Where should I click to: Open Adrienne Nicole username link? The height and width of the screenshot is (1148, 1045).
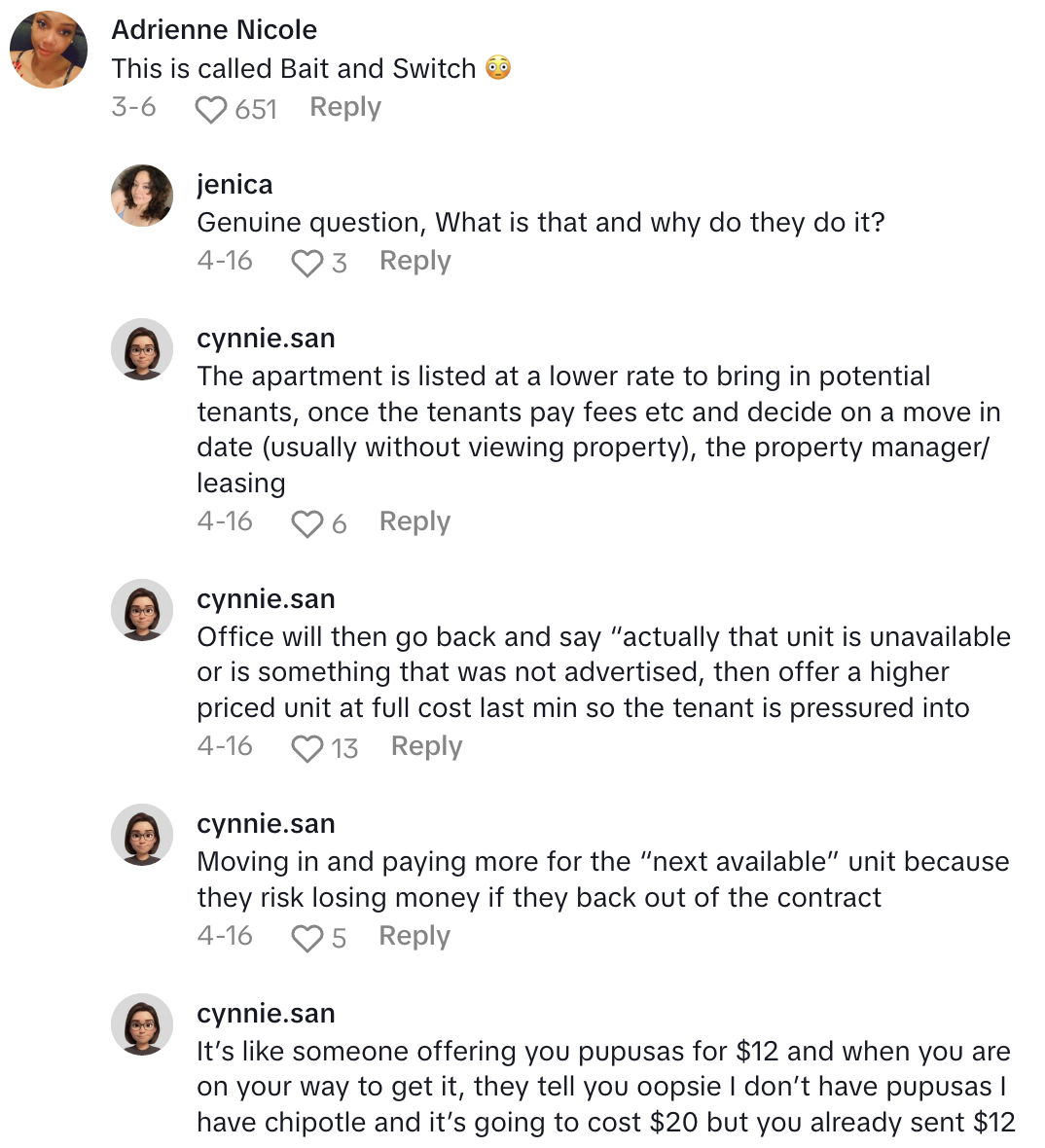point(214,30)
